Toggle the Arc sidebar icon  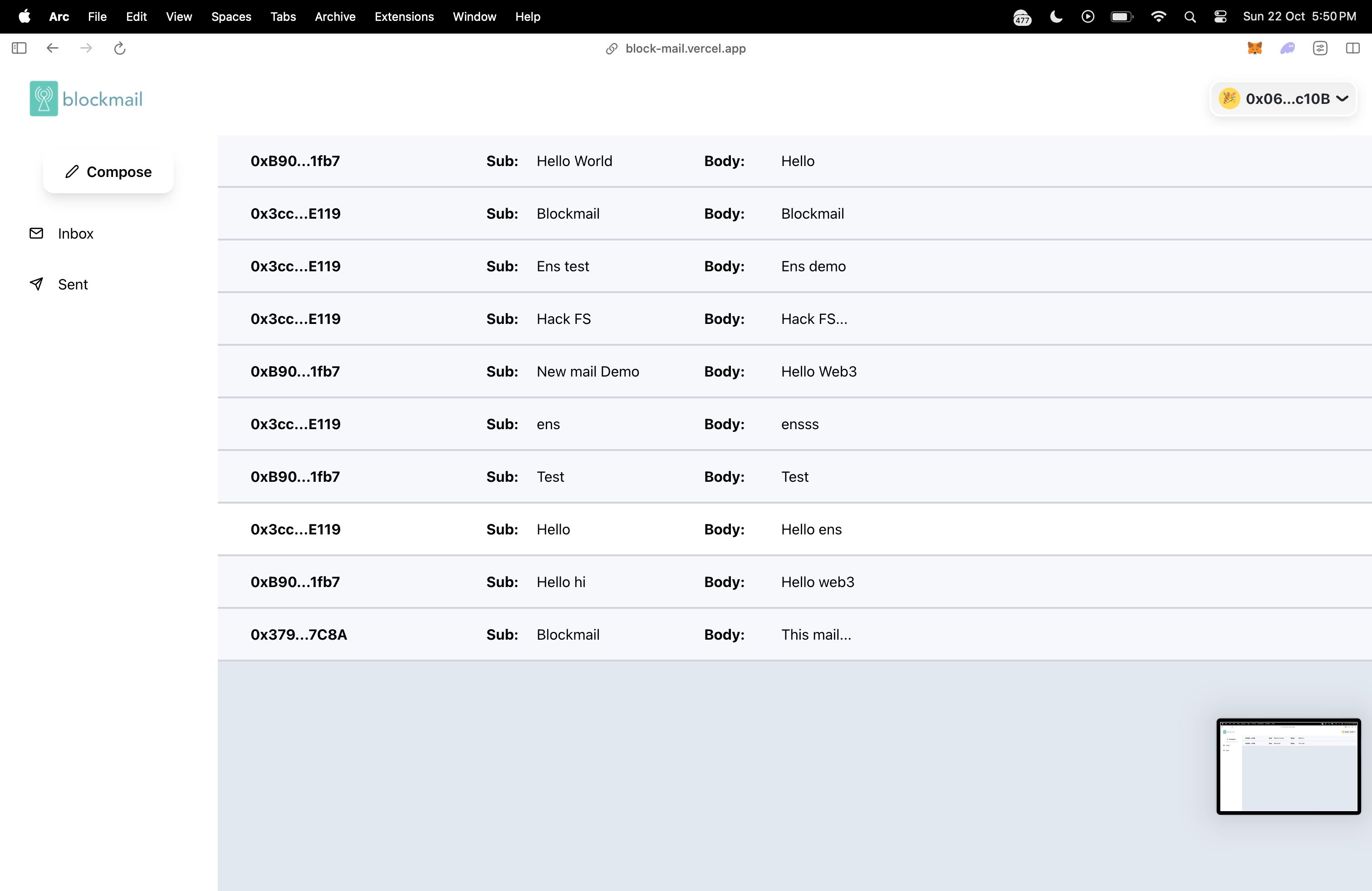[19, 49]
